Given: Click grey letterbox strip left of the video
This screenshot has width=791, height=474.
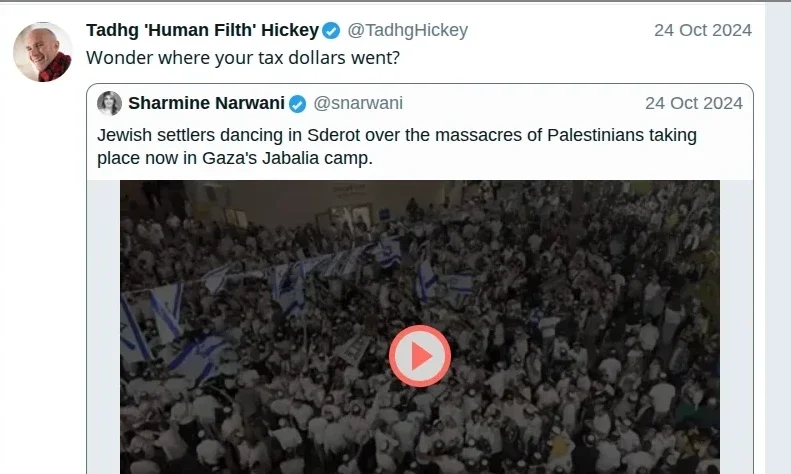Looking at the screenshot, I should 103,327.
